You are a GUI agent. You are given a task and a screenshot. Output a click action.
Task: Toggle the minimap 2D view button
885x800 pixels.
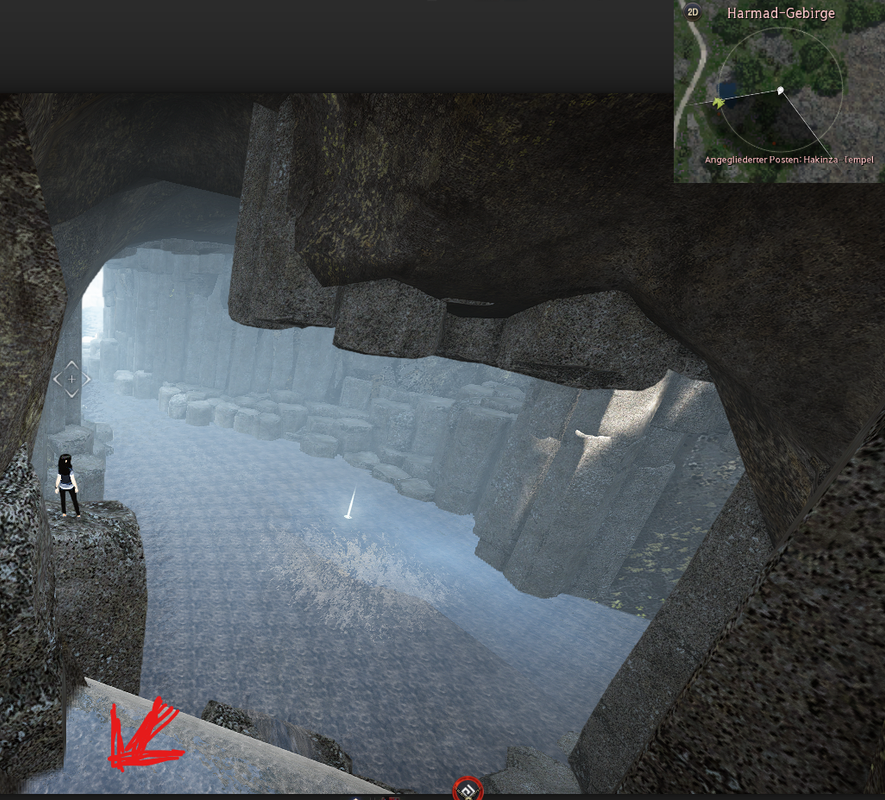pos(692,12)
